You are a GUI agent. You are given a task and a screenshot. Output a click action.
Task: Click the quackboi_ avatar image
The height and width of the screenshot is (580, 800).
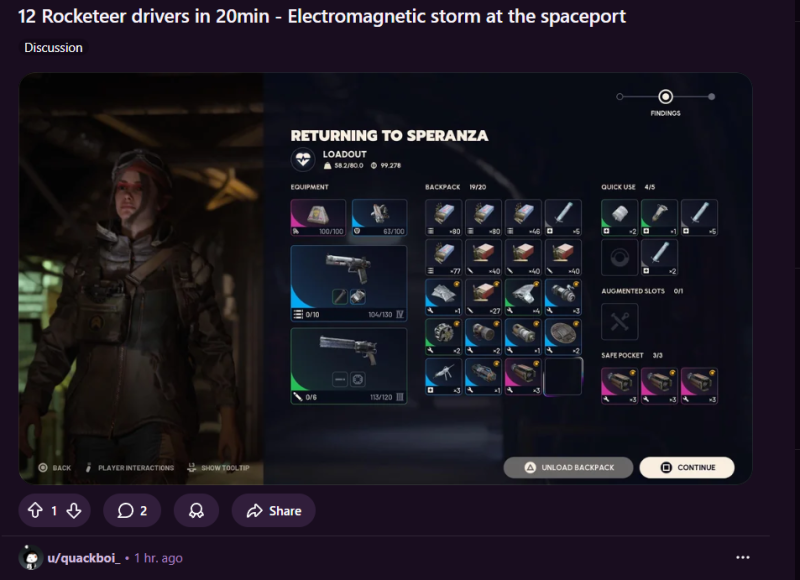tap(31, 558)
